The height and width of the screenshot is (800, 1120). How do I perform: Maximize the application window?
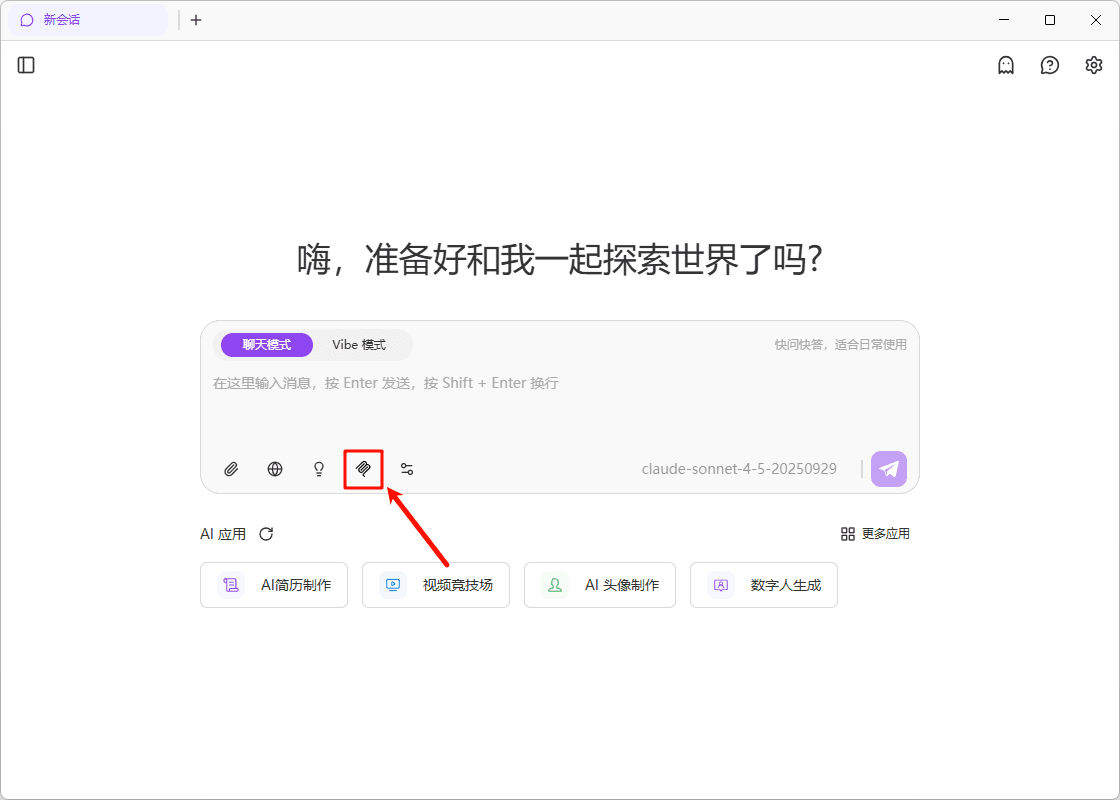(1050, 20)
